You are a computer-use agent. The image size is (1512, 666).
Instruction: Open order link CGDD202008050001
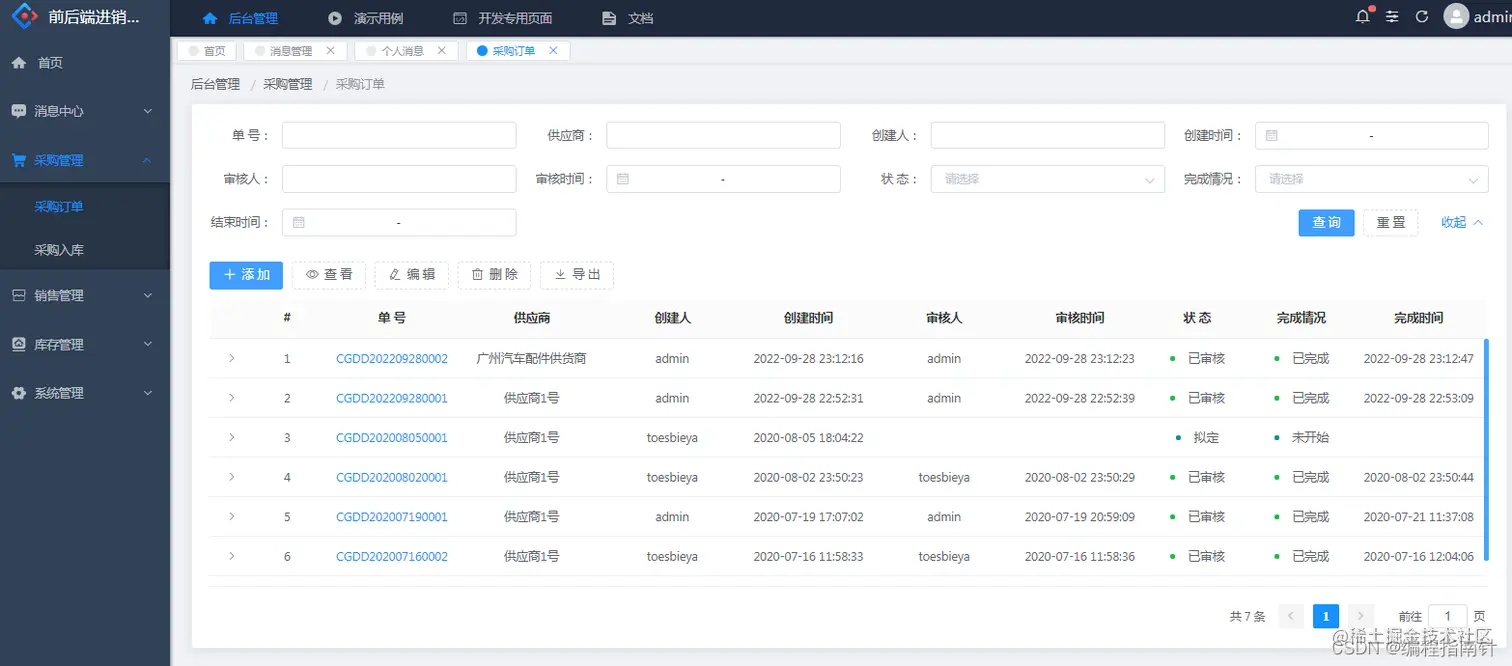tap(392, 437)
